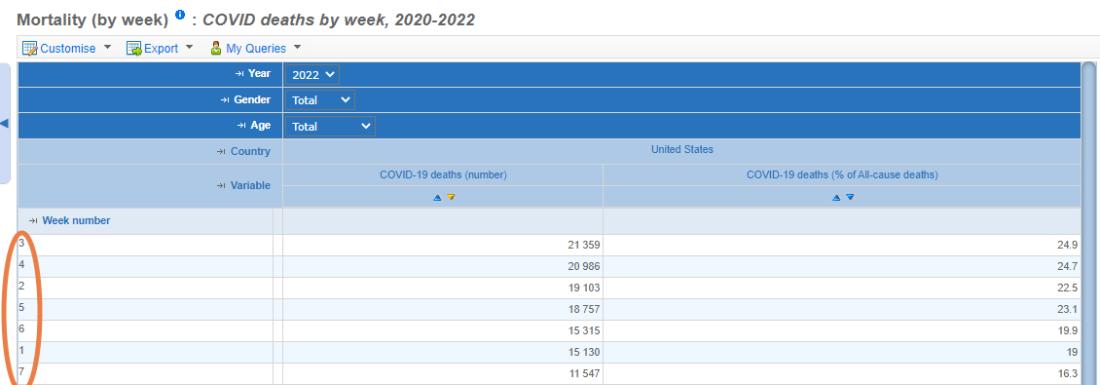Click the COVID-19 deaths (number) header
1100x385 pixels.
pos(443,175)
